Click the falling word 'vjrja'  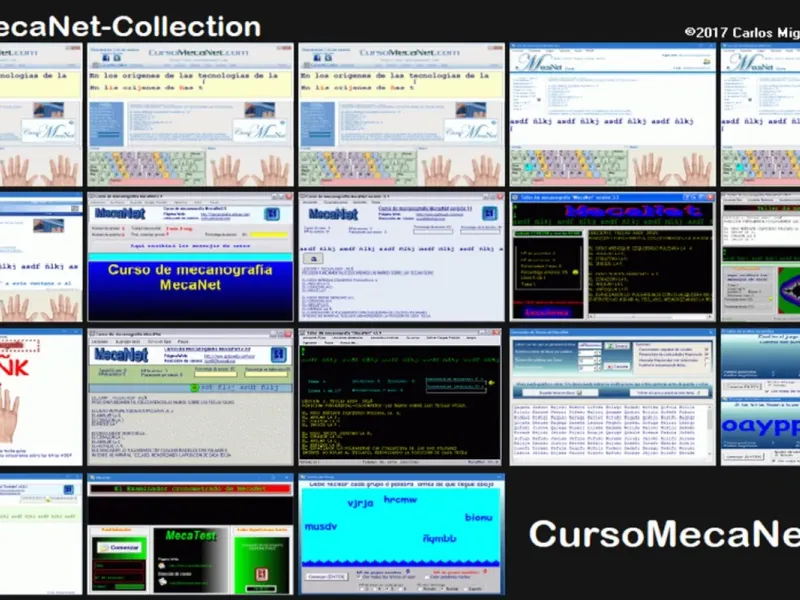(x=360, y=503)
